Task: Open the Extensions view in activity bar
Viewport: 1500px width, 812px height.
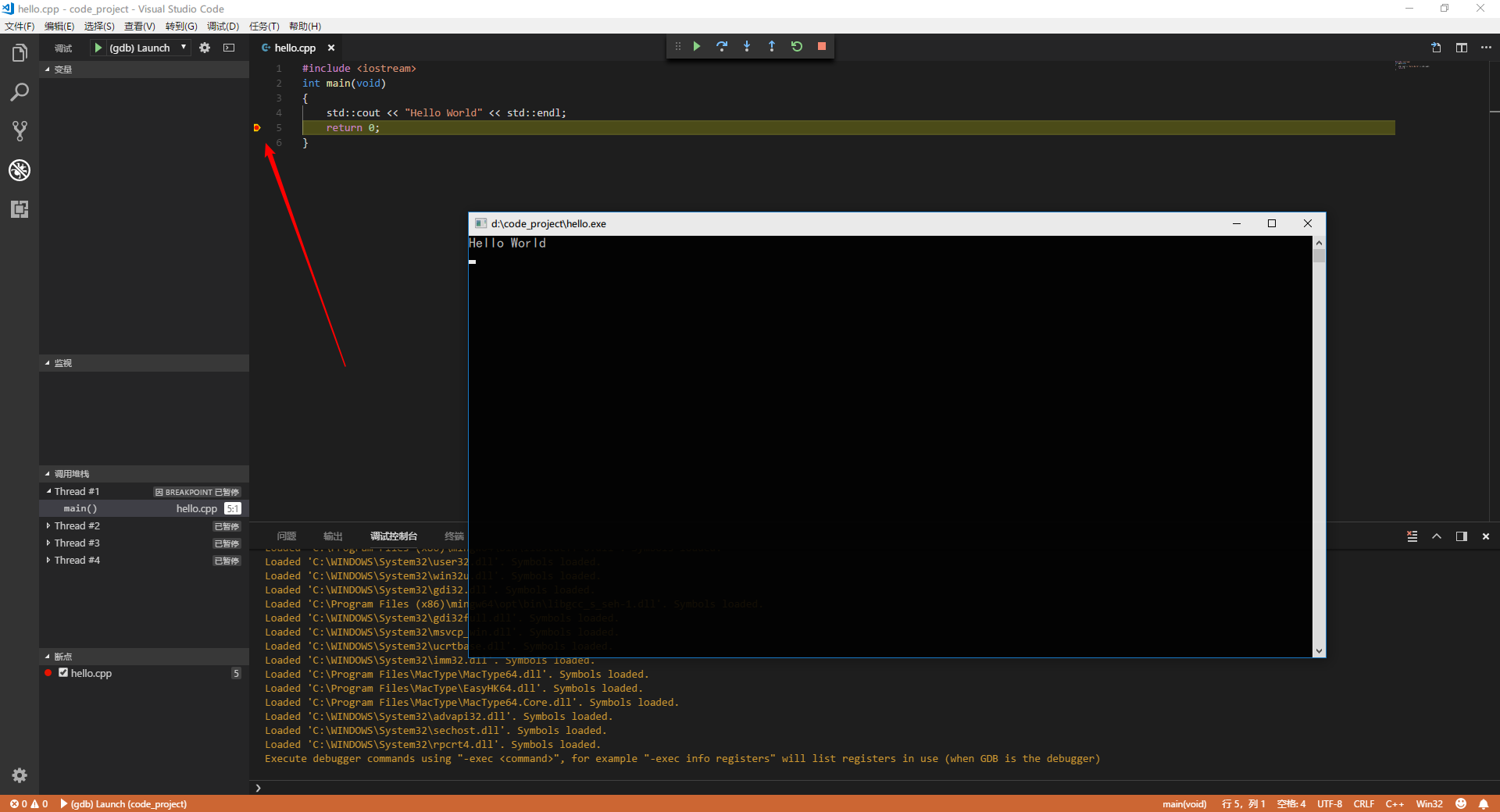Action: pyautogui.click(x=20, y=209)
